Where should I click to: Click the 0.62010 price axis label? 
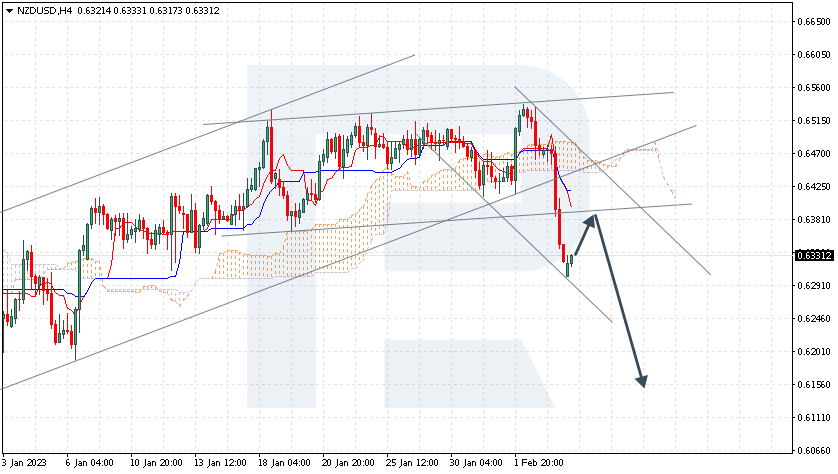pos(815,351)
